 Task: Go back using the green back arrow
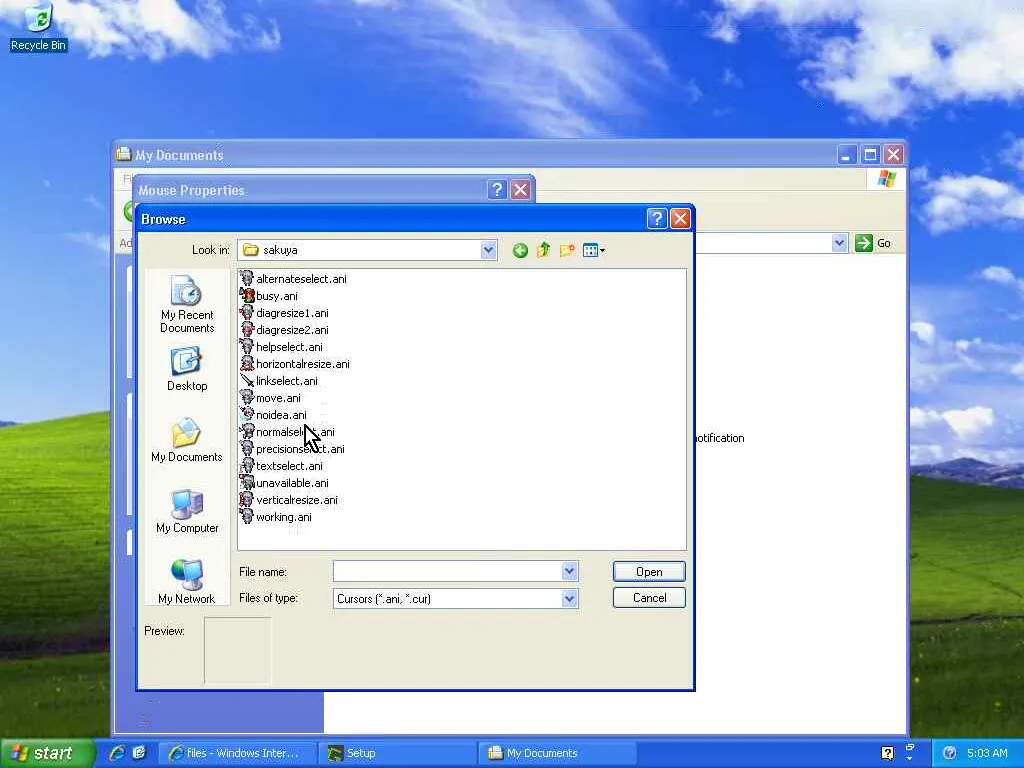point(520,250)
